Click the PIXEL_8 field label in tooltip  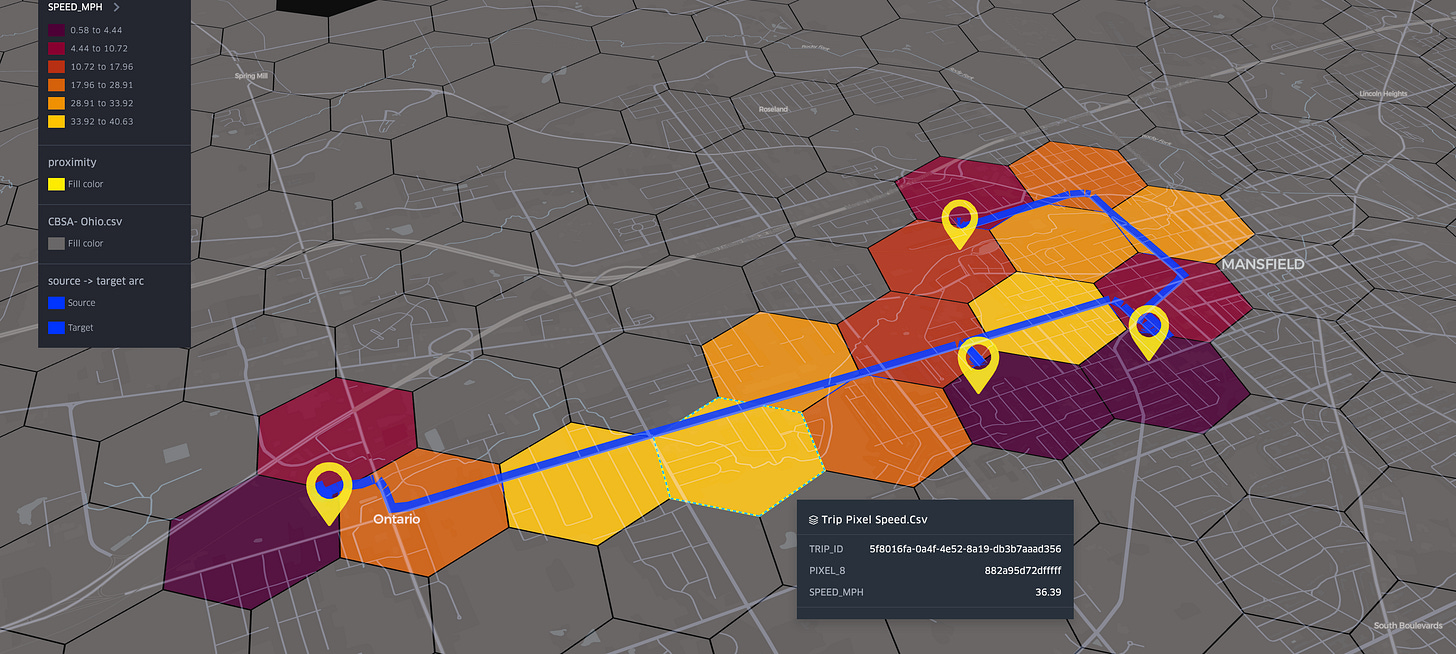pyautogui.click(x=827, y=570)
